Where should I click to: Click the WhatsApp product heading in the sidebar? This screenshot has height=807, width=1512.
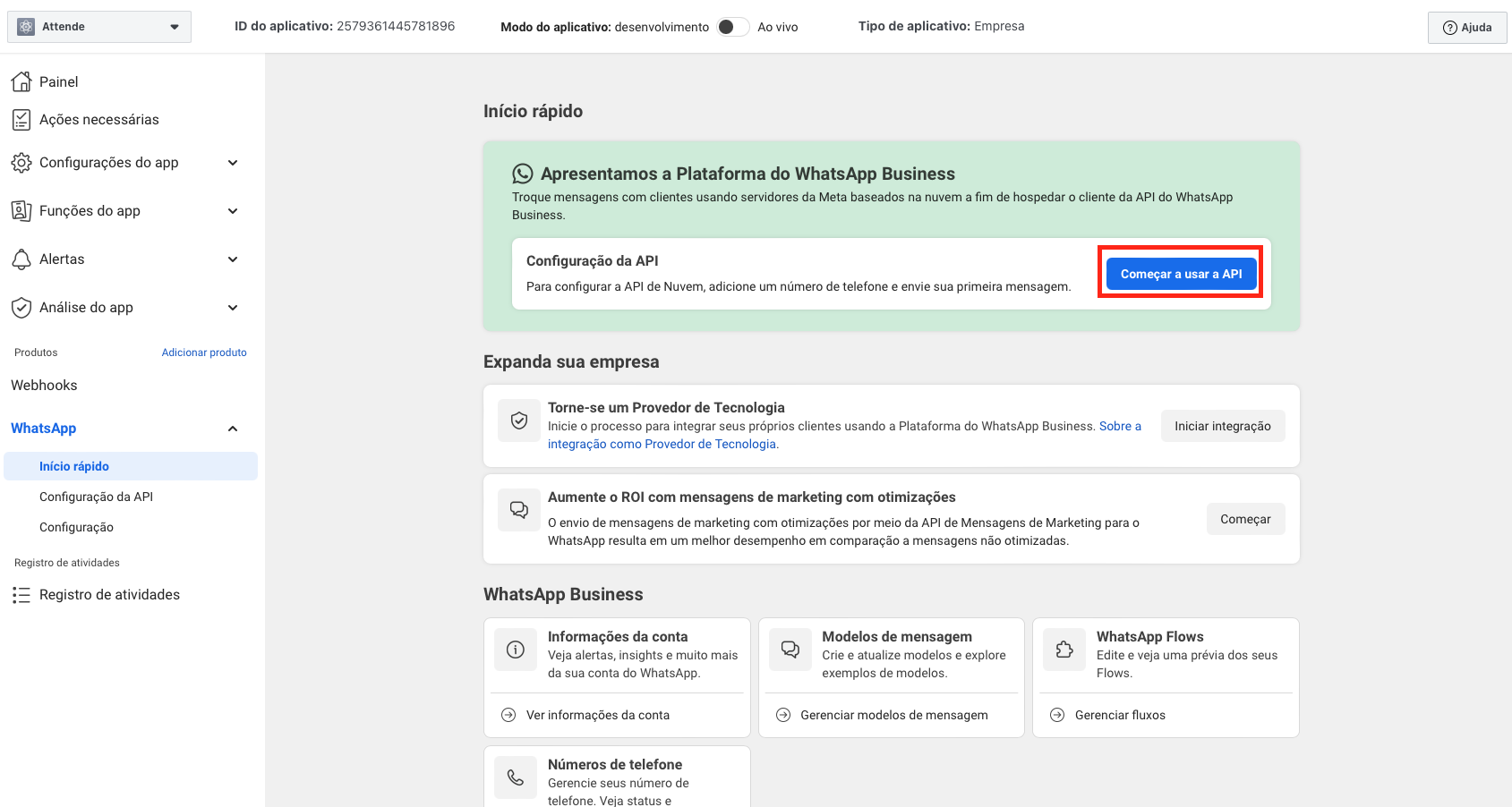43,429
